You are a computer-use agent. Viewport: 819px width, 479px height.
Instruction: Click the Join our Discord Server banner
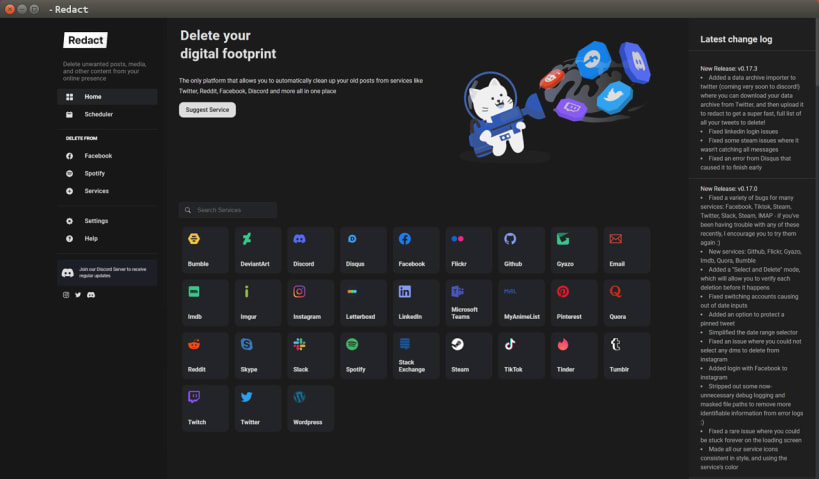point(107,273)
